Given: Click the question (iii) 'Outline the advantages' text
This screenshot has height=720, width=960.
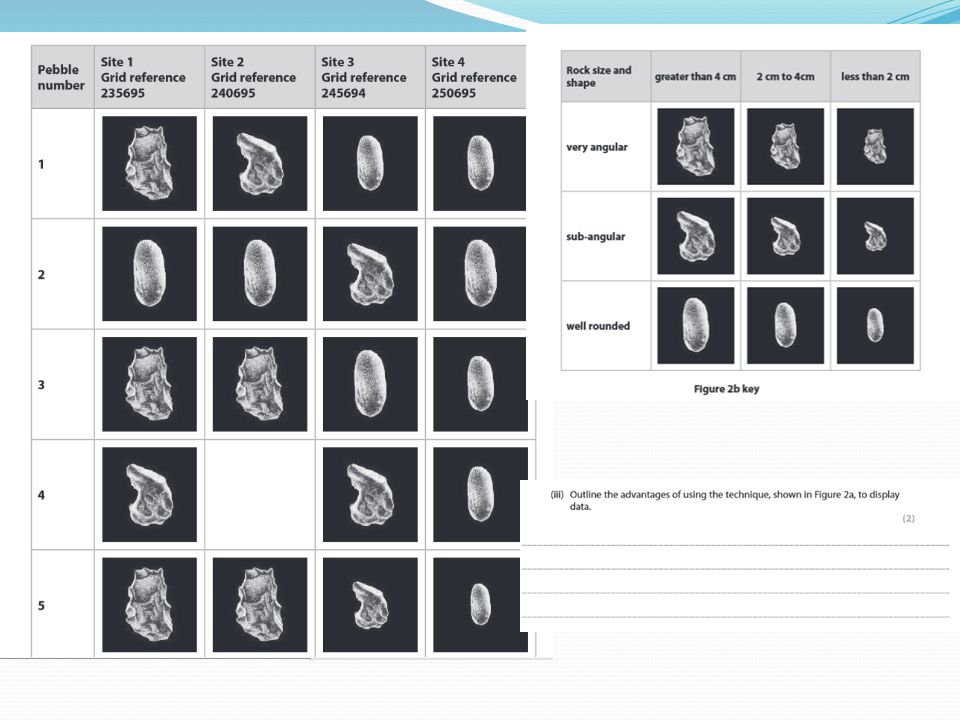Looking at the screenshot, I should tap(725, 500).
